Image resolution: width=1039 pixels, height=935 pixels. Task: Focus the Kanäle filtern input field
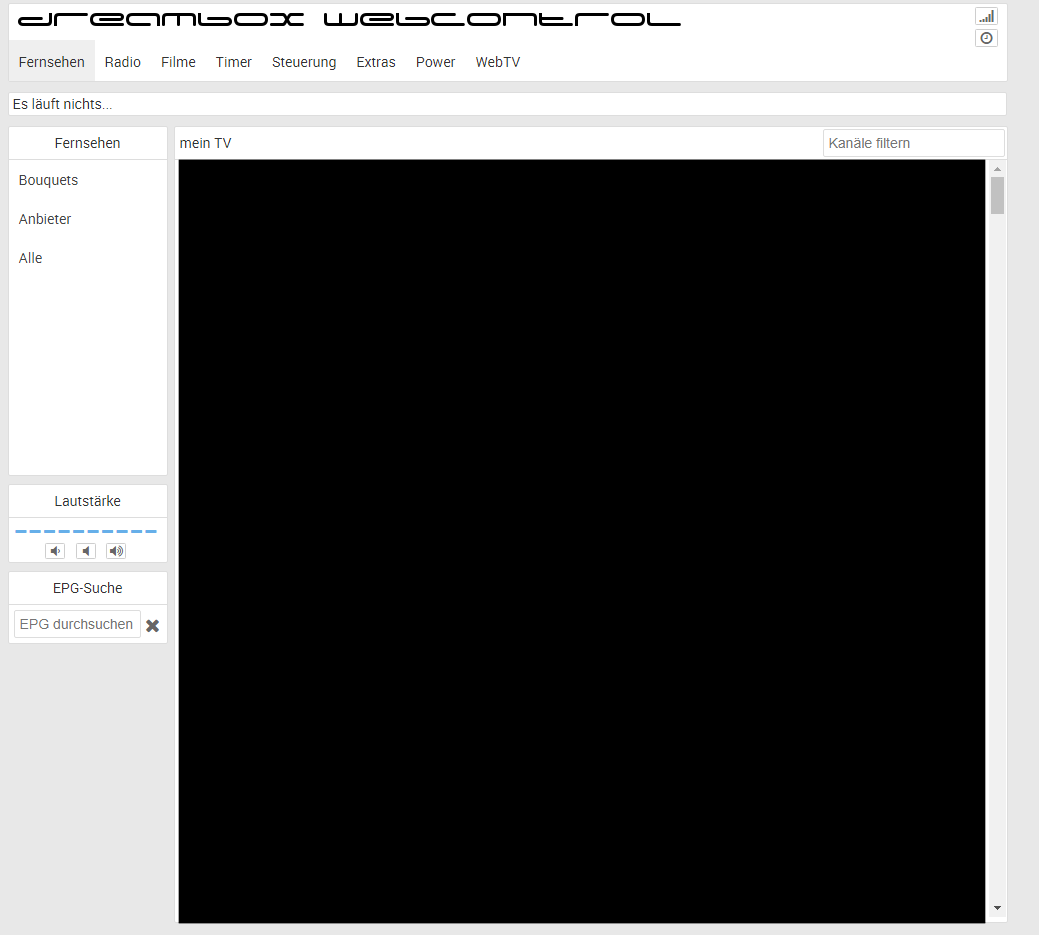[913, 143]
